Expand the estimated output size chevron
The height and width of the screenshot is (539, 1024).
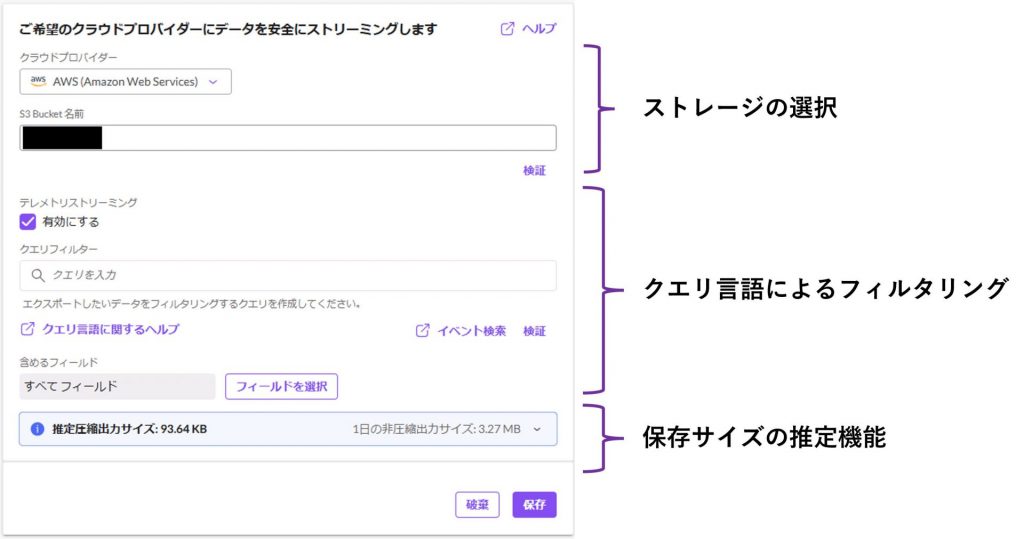click(x=537, y=429)
